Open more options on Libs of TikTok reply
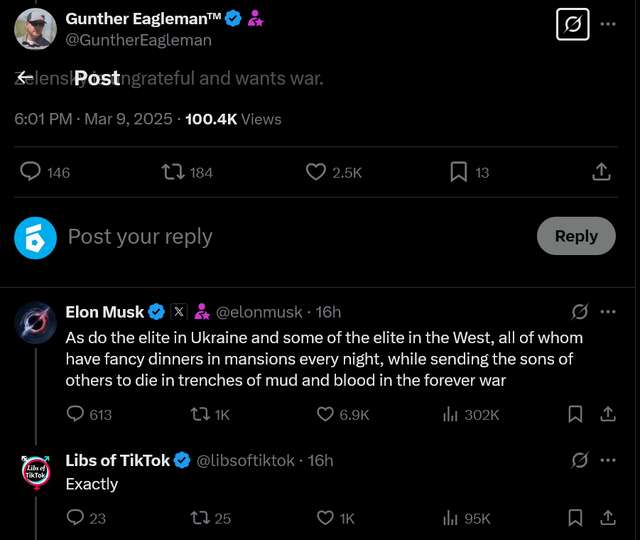Image resolution: width=640 pixels, height=540 pixels. (x=609, y=460)
